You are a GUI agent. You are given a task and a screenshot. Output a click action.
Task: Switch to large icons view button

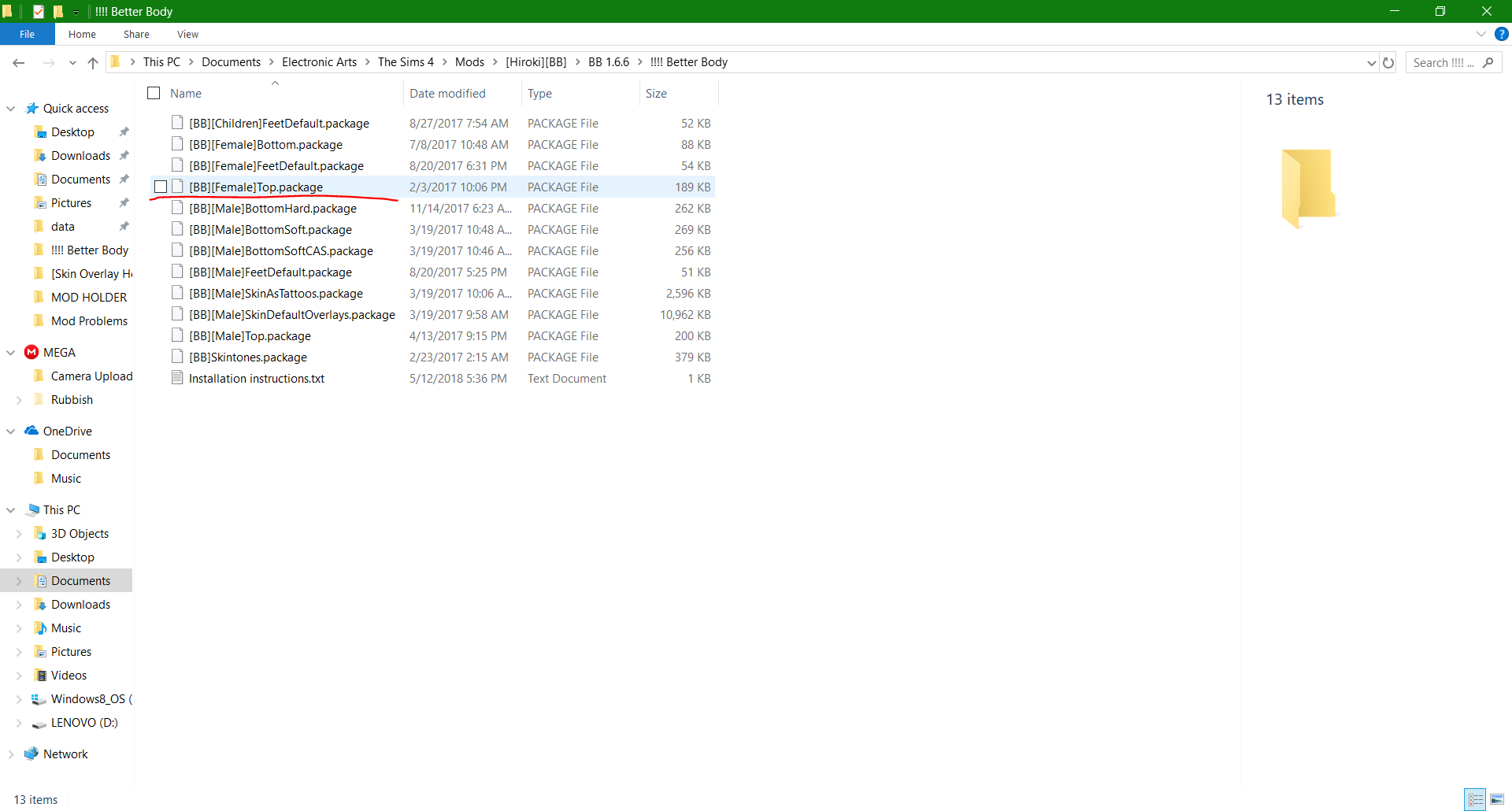[x=1497, y=799]
